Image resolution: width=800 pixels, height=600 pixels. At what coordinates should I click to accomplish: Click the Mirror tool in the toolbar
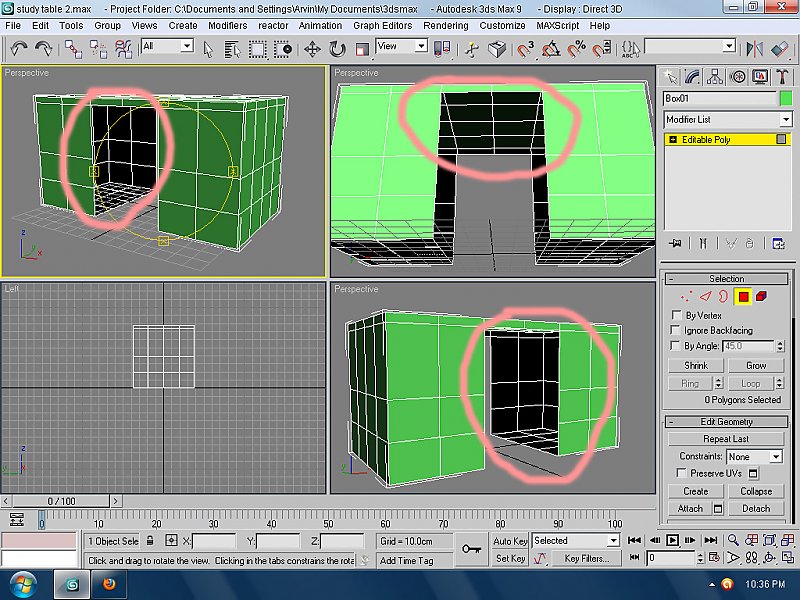[x=753, y=48]
